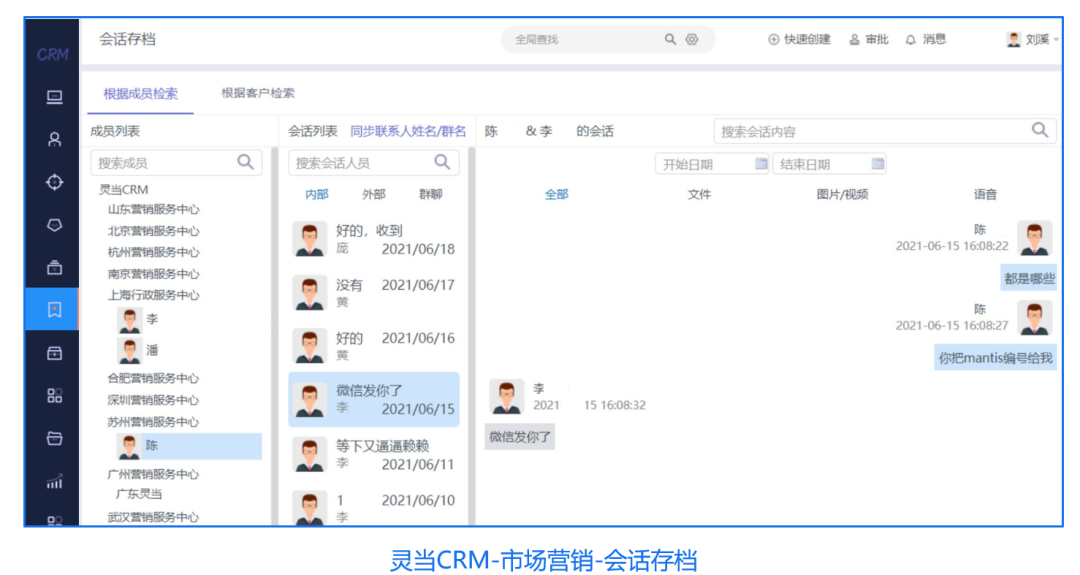
Task: Open the monitor dashboard sidebar icon
Action: [54, 97]
